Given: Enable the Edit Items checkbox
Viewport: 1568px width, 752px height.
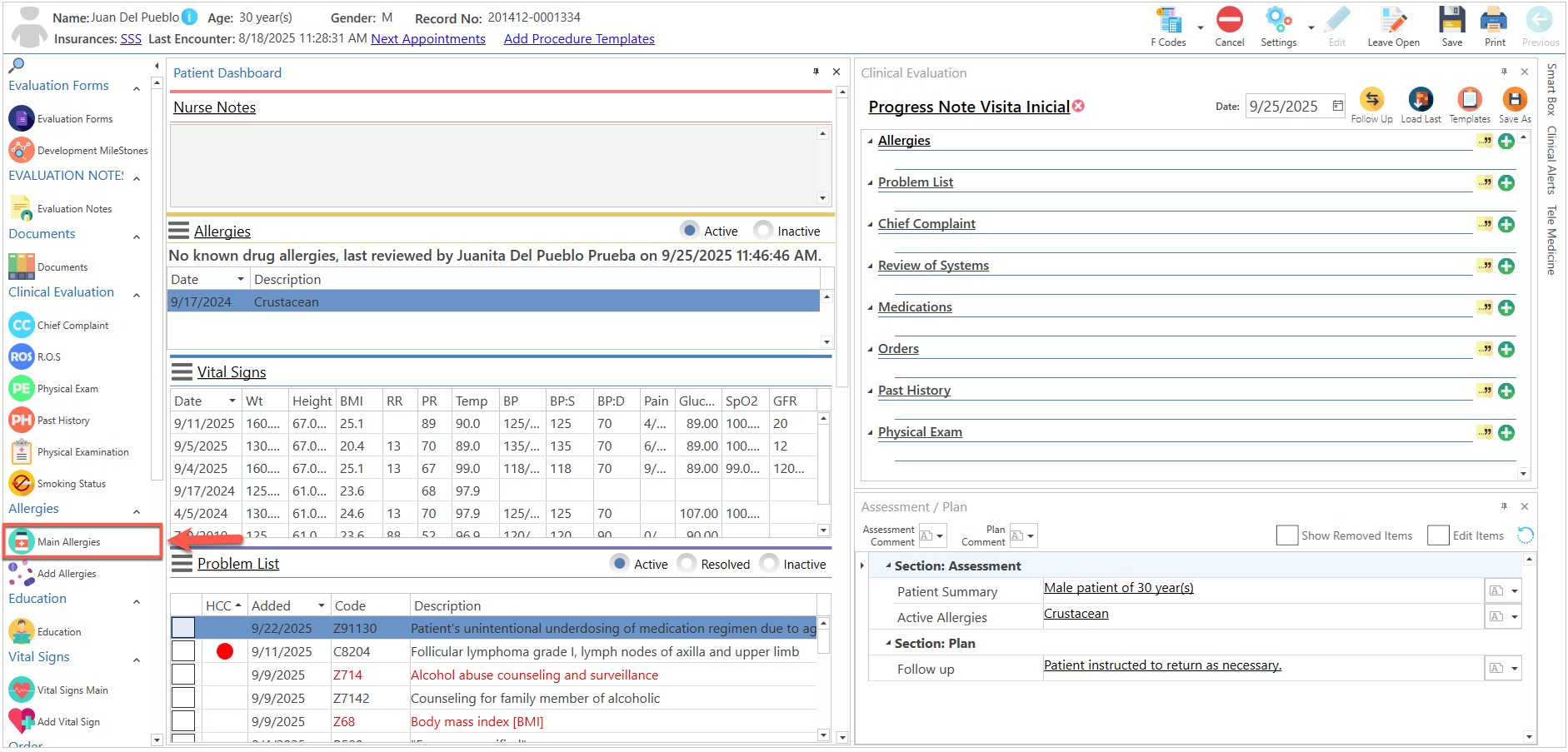Looking at the screenshot, I should click(1438, 535).
